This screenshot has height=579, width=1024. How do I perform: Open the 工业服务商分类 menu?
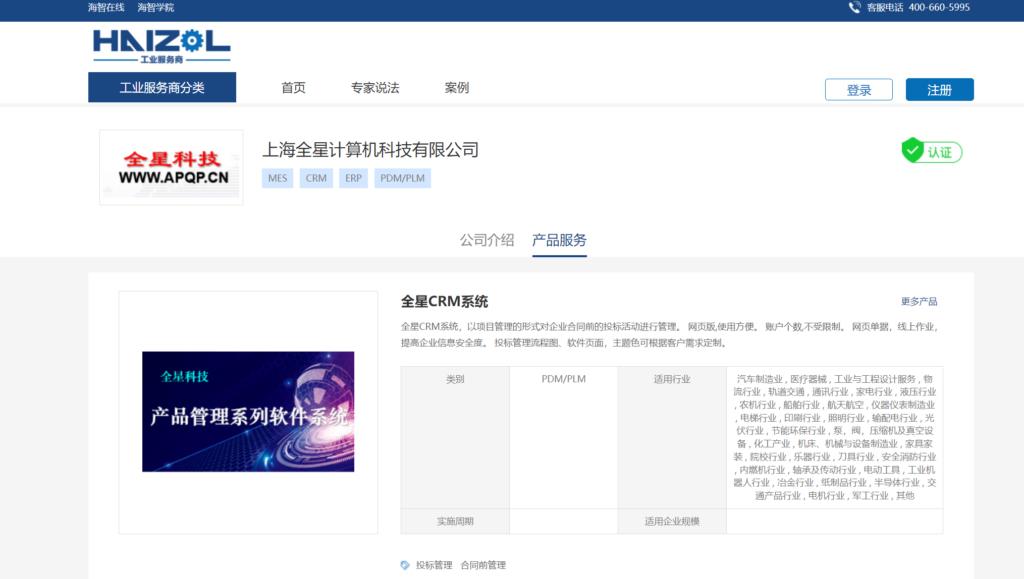(x=162, y=87)
